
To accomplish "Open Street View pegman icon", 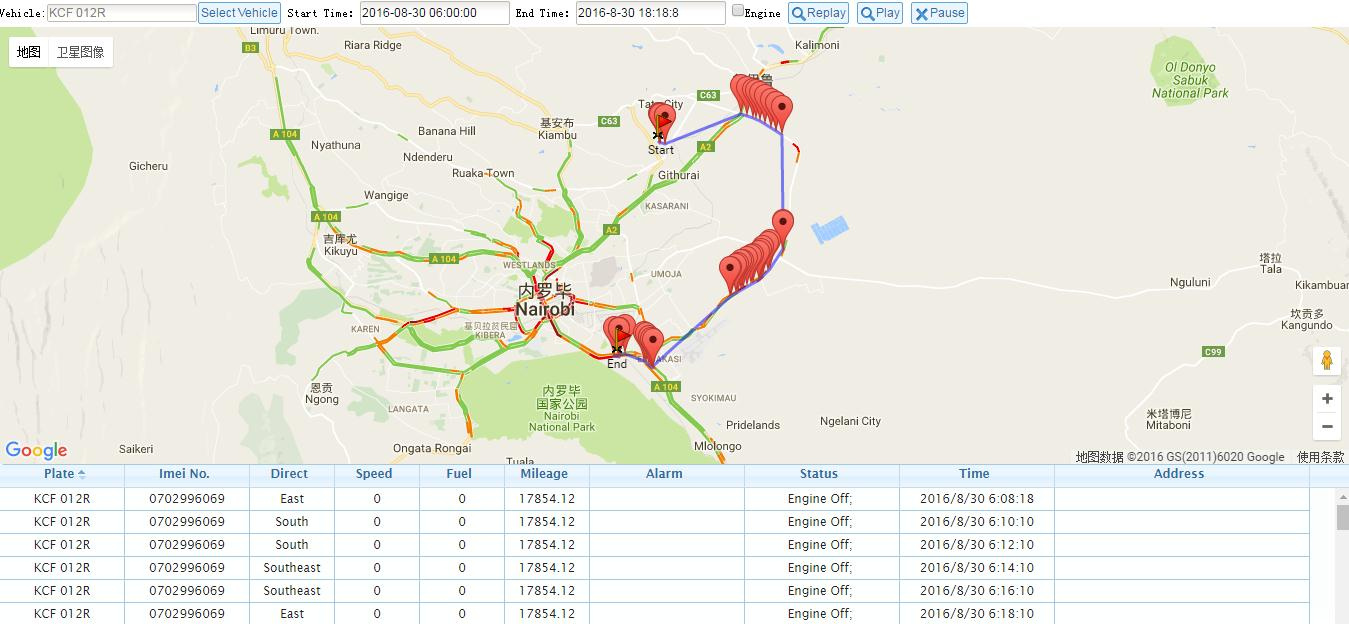I will (x=1327, y=360).
